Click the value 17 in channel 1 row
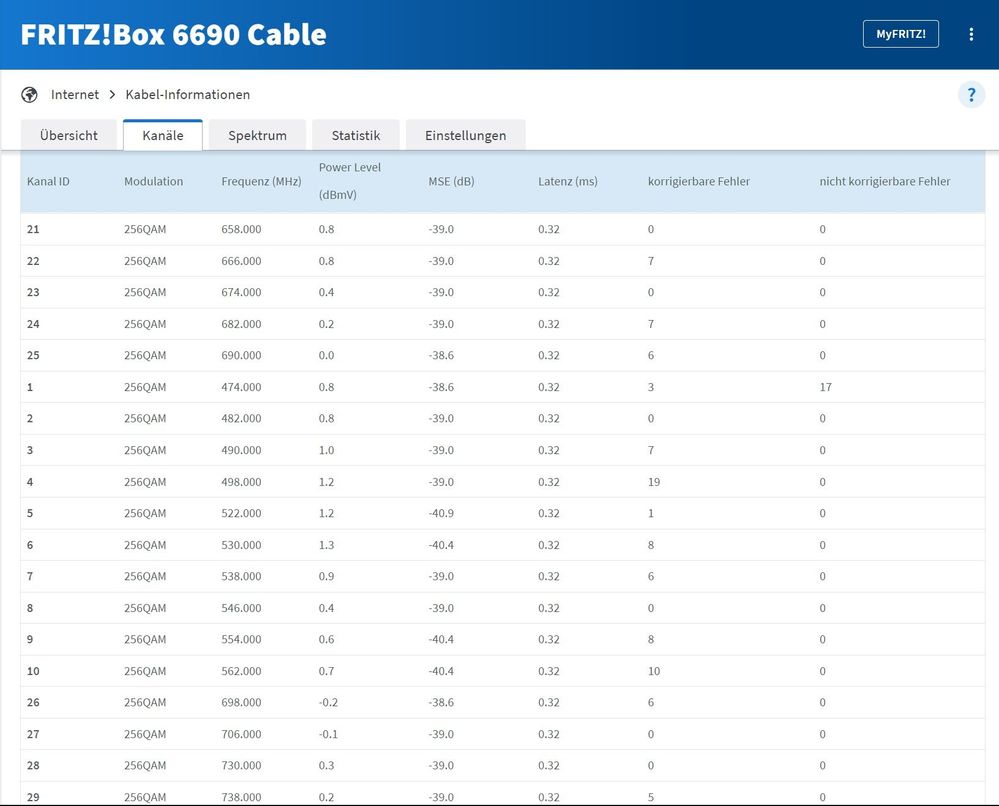This screenshot has width=999, height=806. pyautogui.click(x=825, y=387)
